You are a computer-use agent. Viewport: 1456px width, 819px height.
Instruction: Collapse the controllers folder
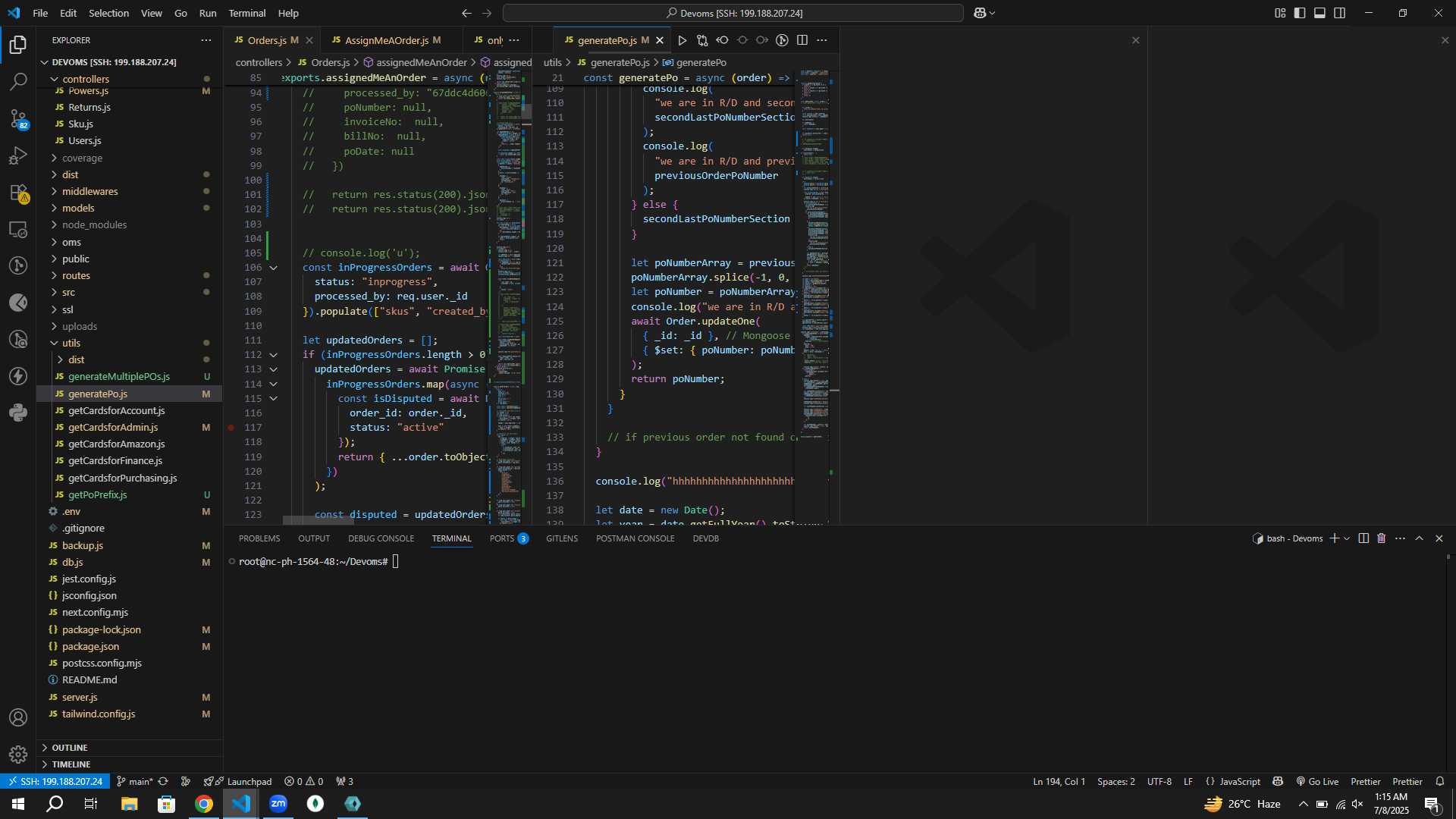point(86,79)
